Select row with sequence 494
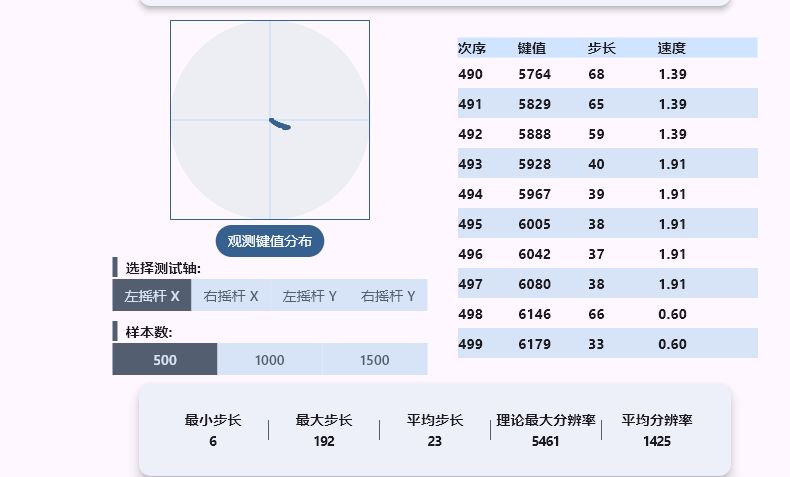This screenshot has height=477, width=790. tap(608, 193)
